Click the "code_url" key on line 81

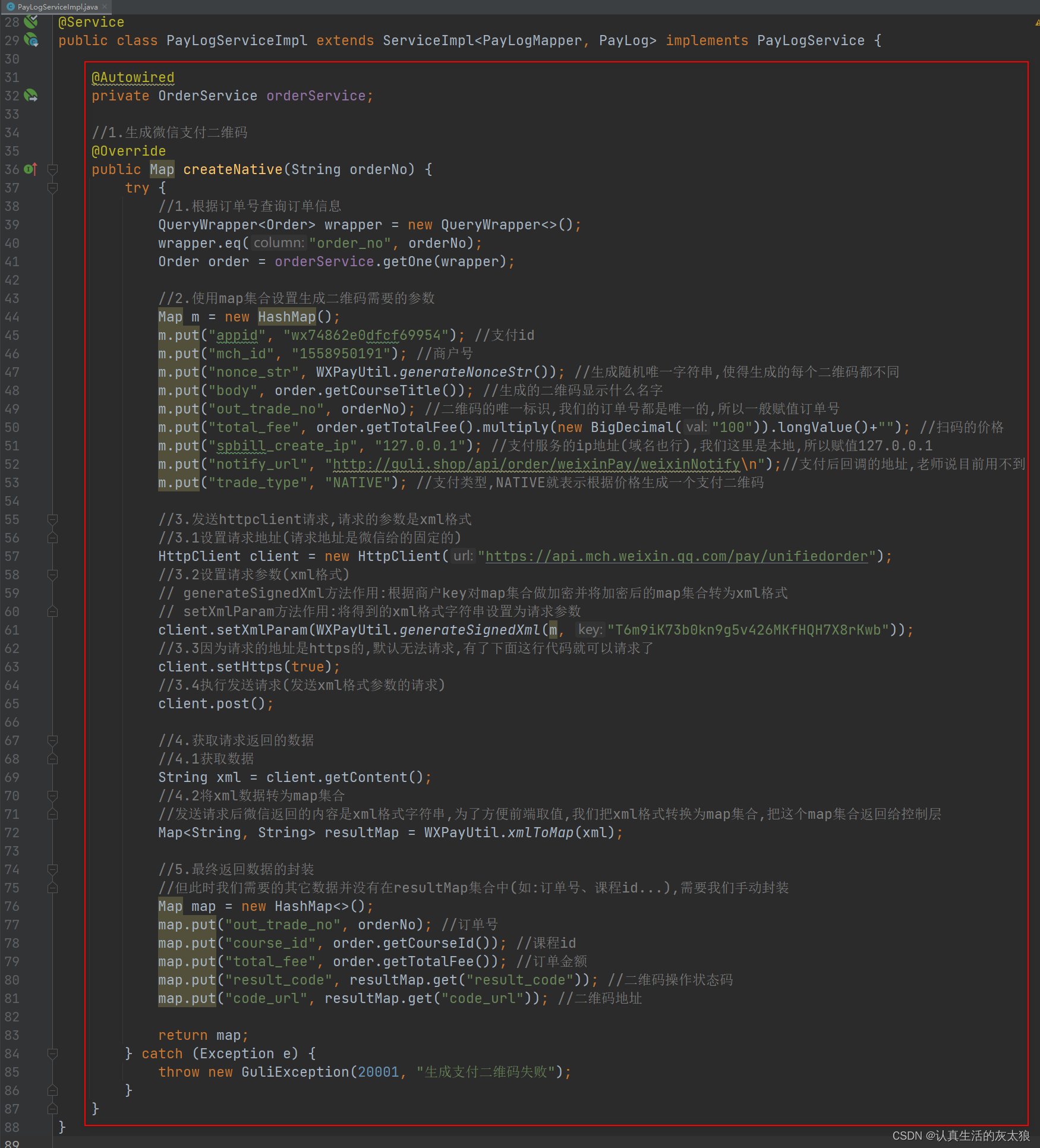(266, 998)
